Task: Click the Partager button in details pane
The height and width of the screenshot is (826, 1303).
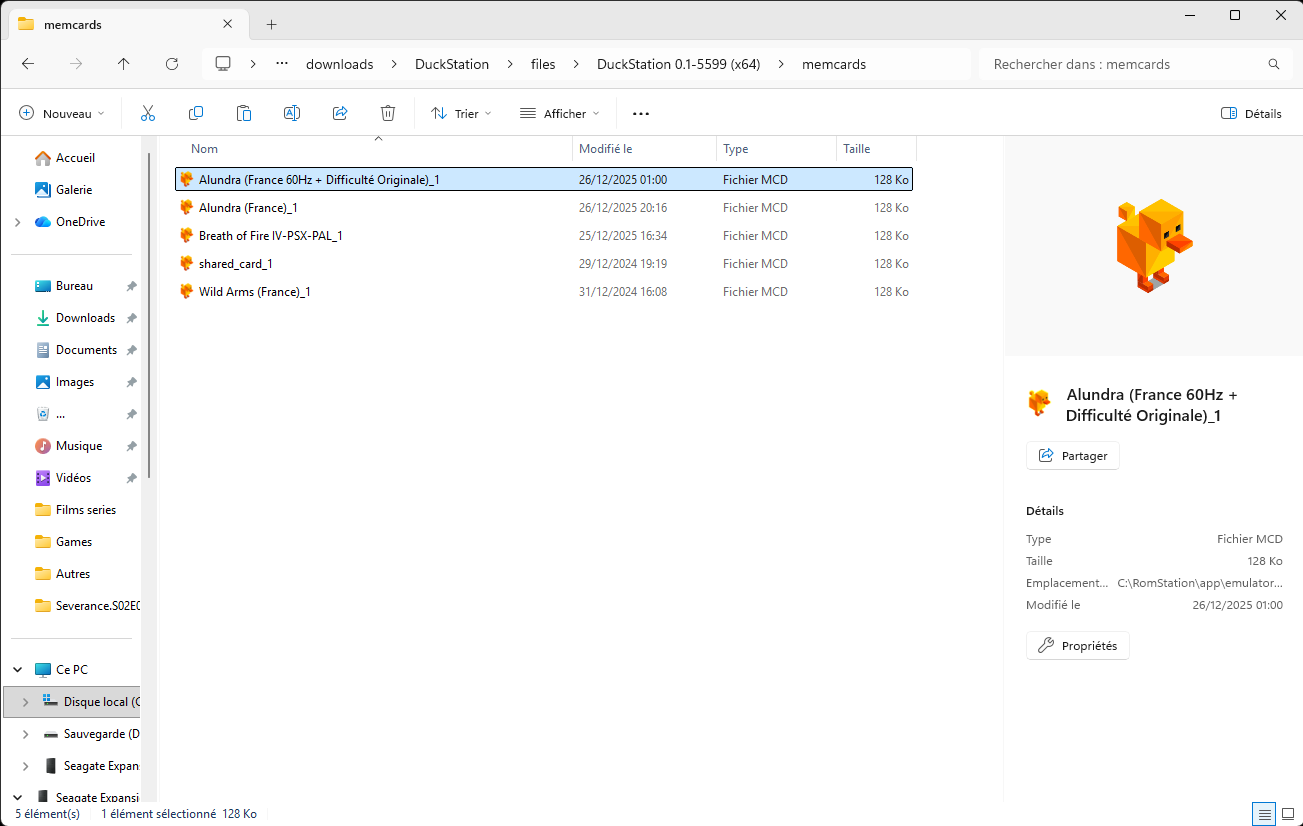Action: point(1073,456)
